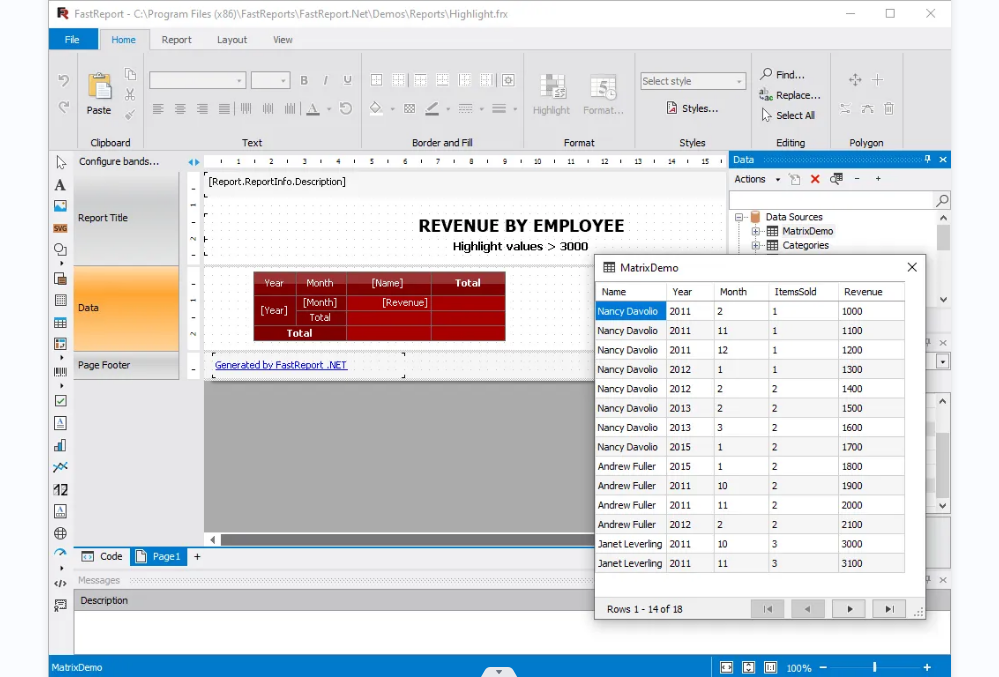Open the File menu
The width and height of the screenshot is (999, 677).
73,39
